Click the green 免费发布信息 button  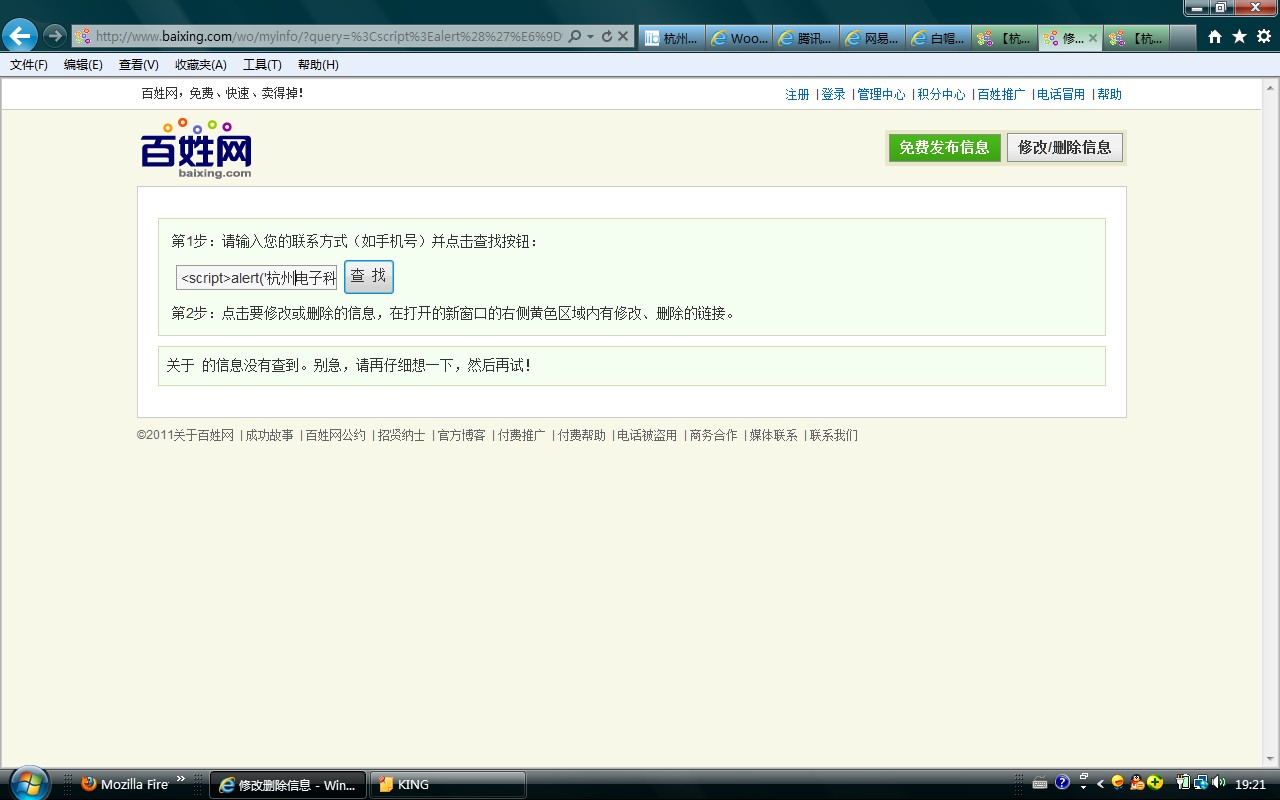coord(944,147)
